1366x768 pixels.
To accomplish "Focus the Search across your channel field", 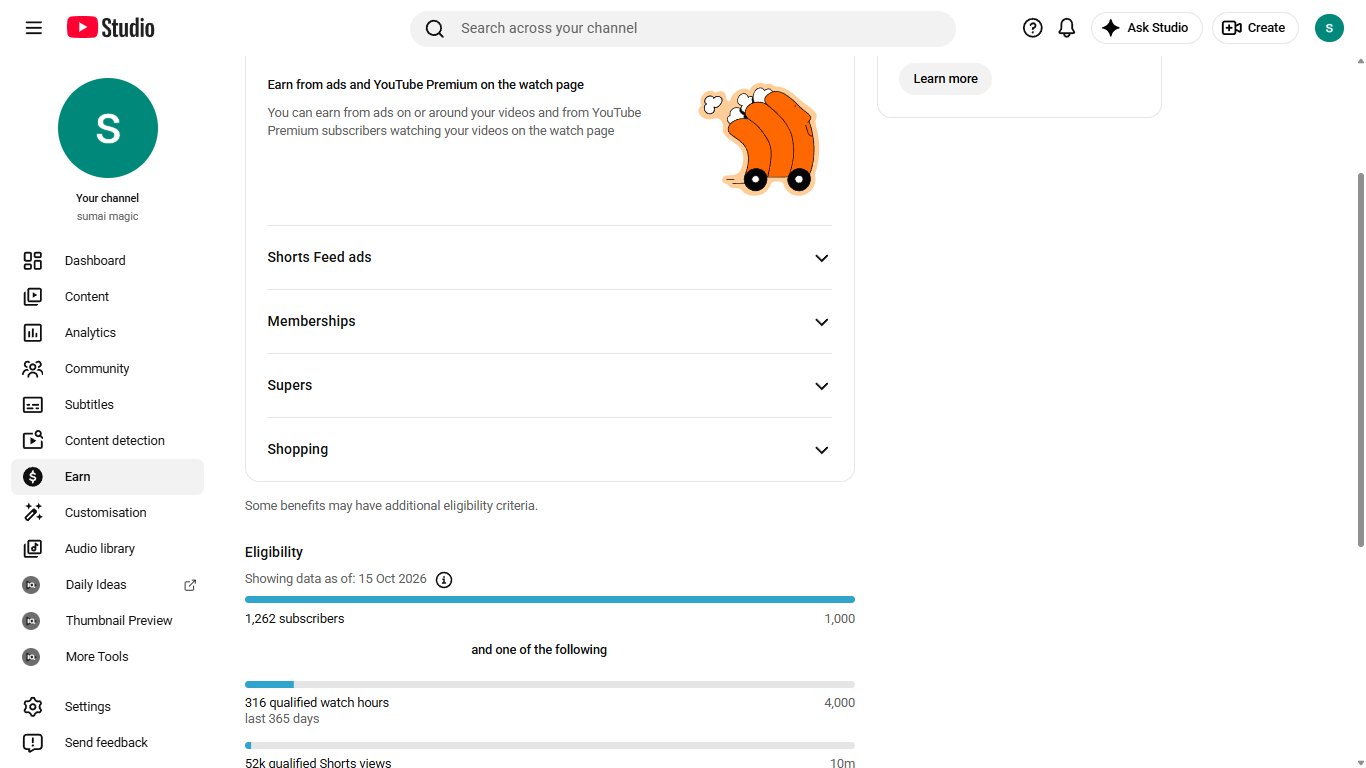I will (683, 29).
